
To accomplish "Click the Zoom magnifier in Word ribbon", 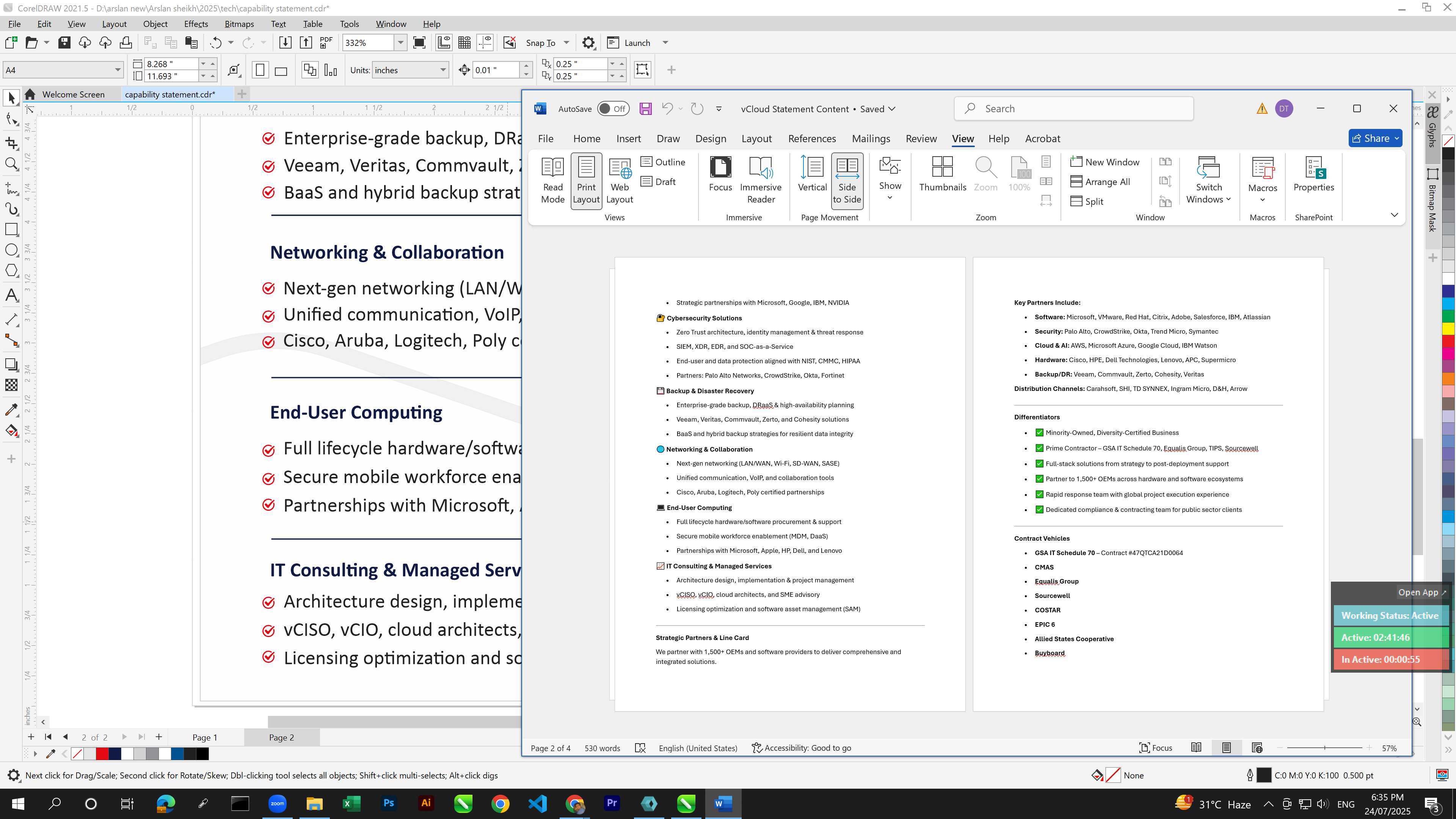I will pyautogui.click(x=985, y=175).
